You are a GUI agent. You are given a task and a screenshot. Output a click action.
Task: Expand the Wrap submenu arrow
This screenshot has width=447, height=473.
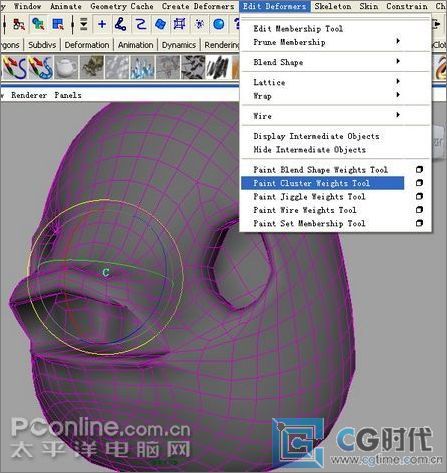click(x=398, y=95)
